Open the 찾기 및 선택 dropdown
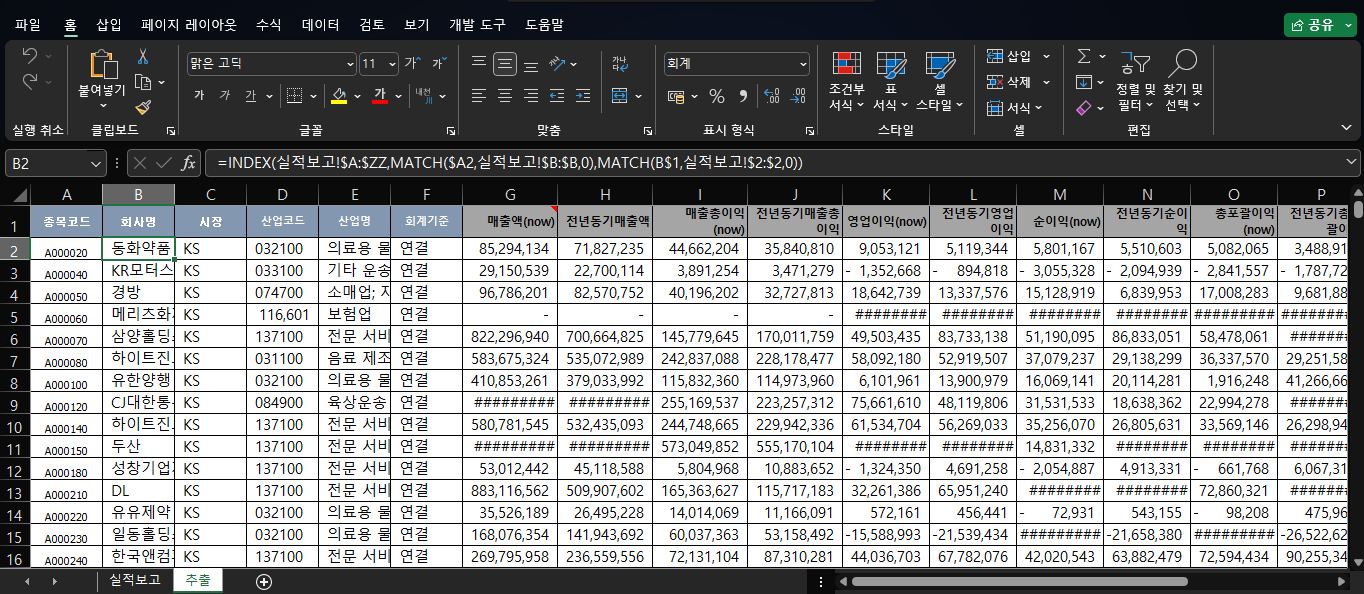 [1183, 82]
